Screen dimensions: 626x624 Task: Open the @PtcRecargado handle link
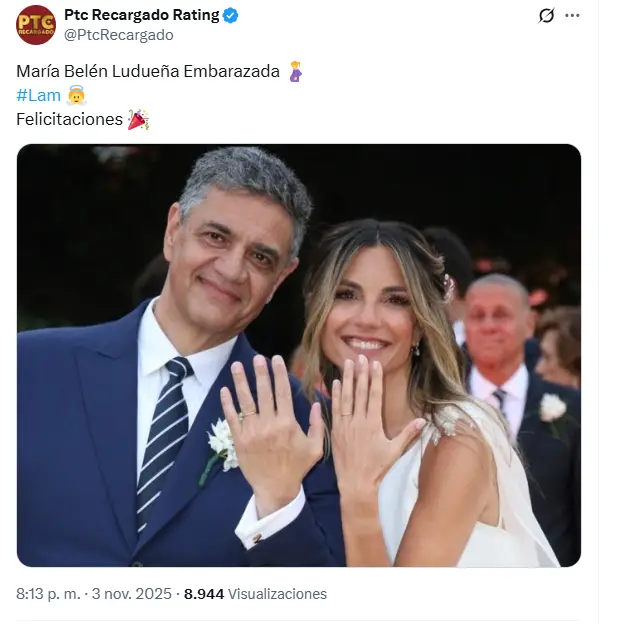tap(119, 35)
